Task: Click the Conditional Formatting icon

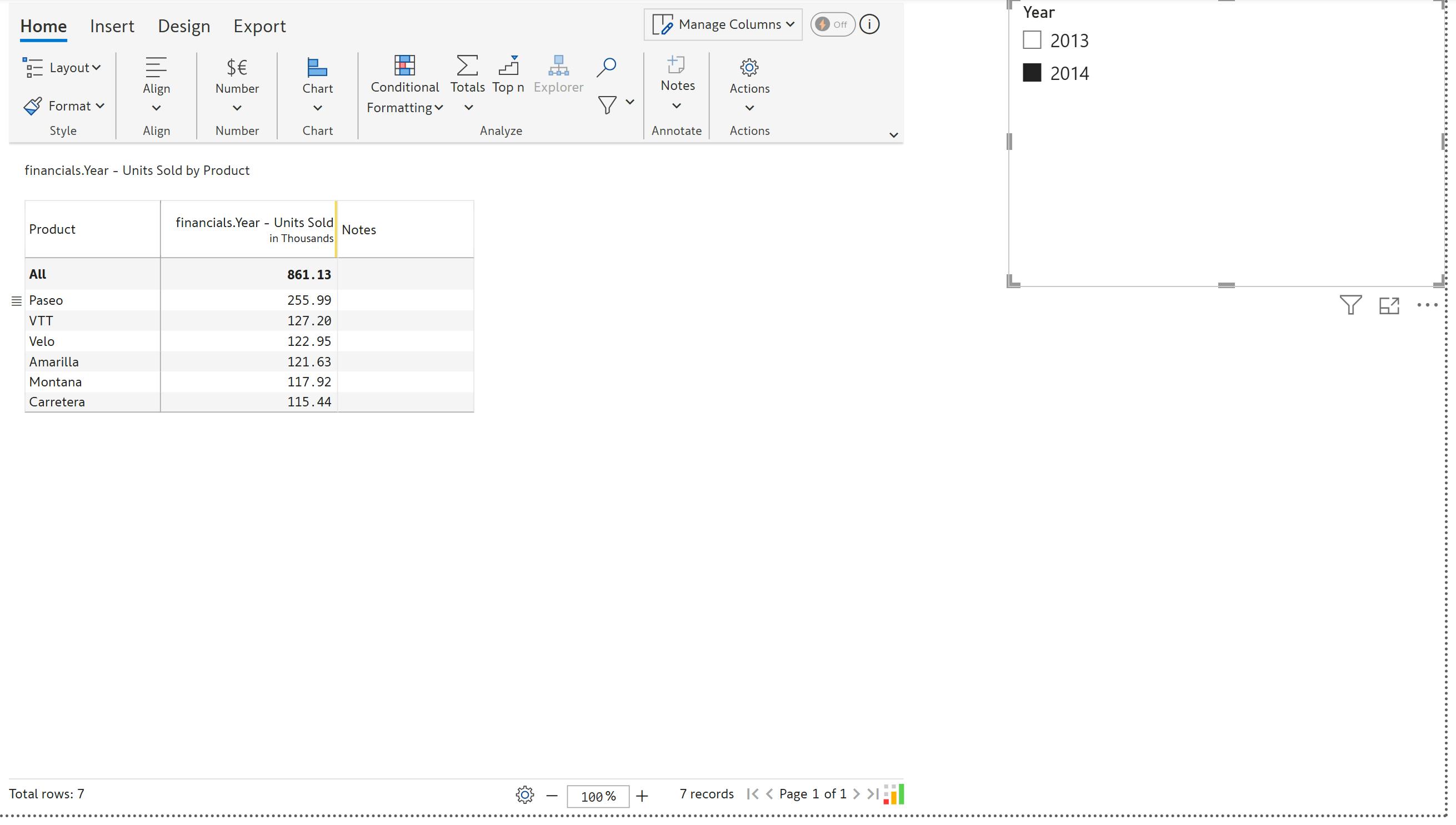Action: point(404,66)
